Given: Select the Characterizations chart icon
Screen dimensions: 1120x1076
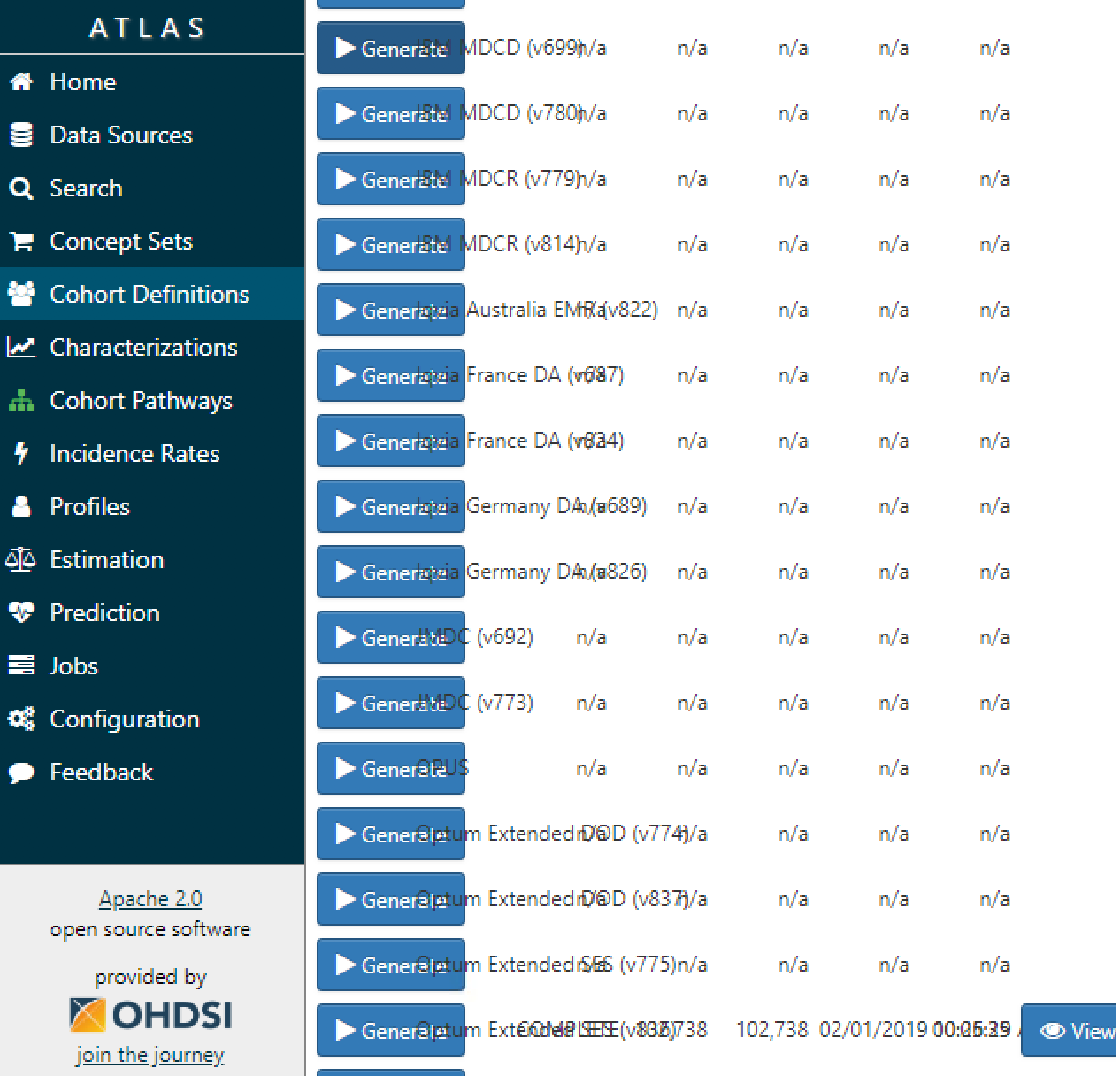Looking at the screenshot, I should [20, 347].
